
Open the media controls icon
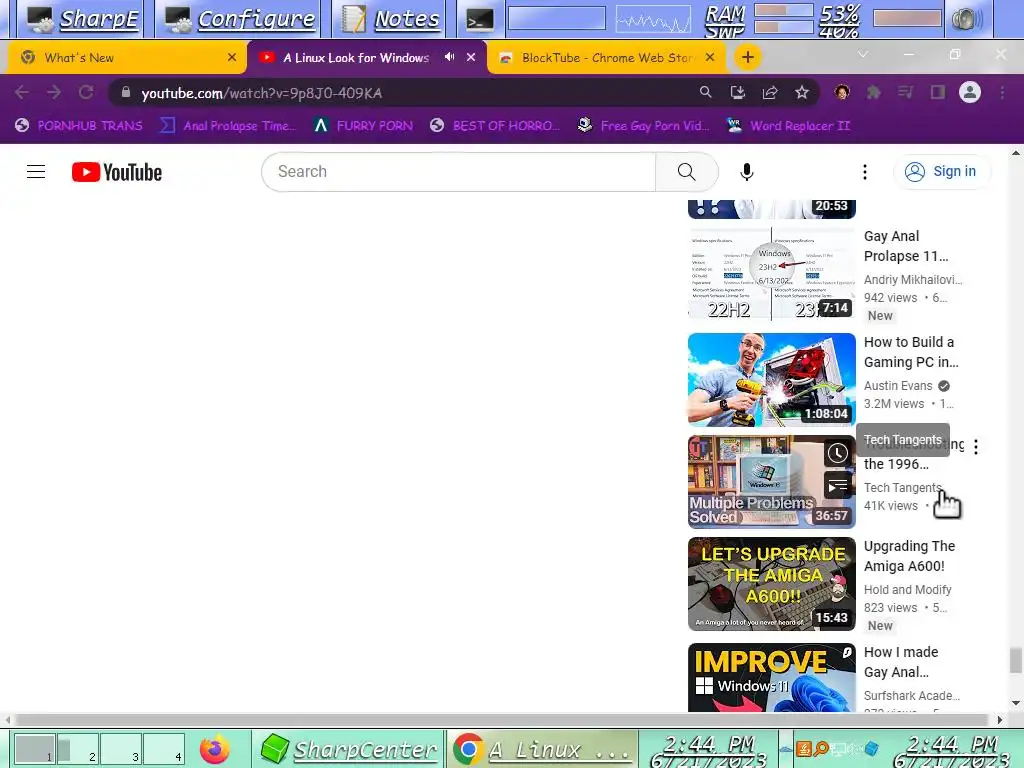click(x=905, y=92)
